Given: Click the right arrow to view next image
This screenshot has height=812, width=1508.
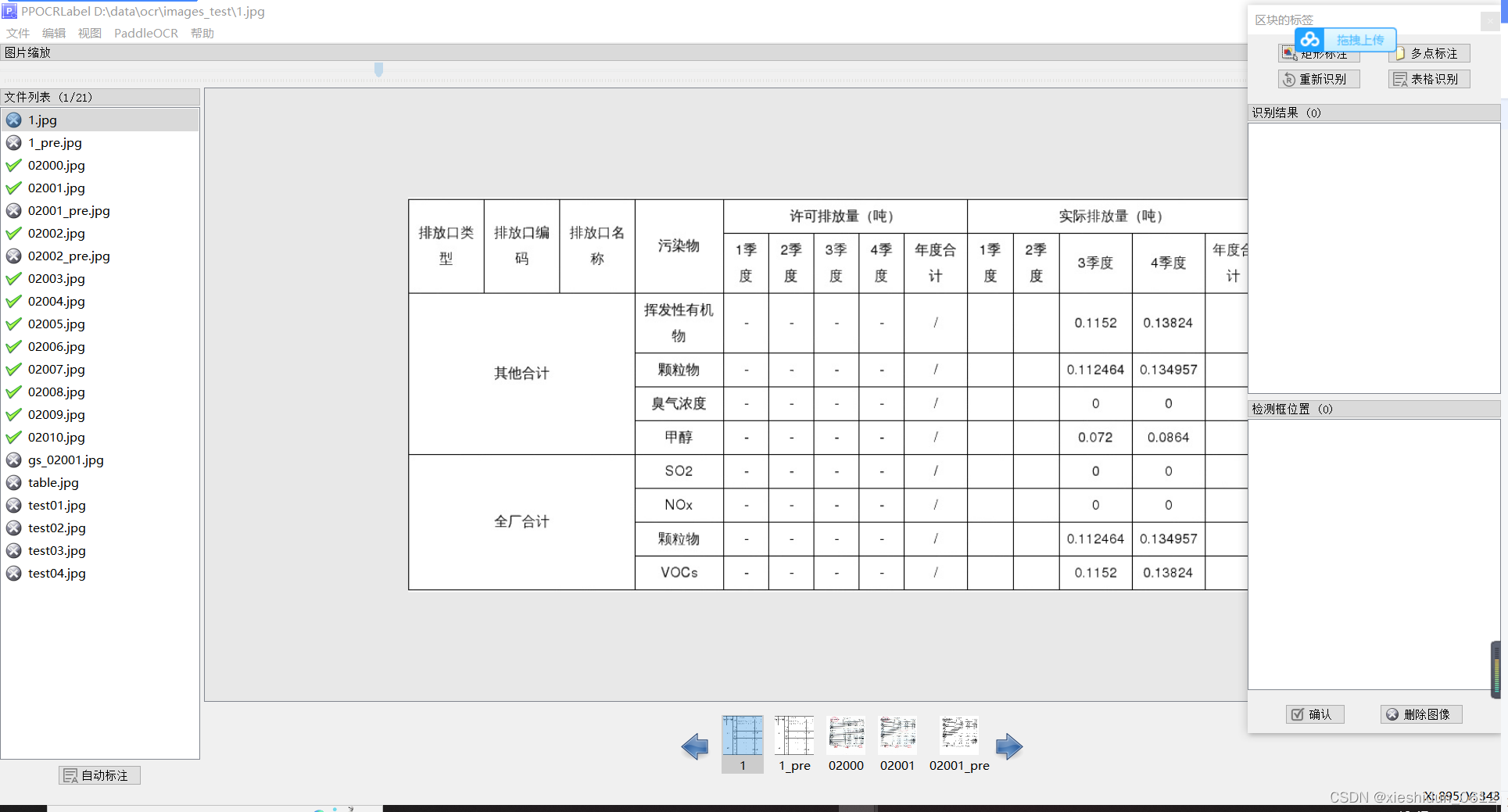Looking at the screenshot, I should pyautogui.click(x=1009, y=746).
